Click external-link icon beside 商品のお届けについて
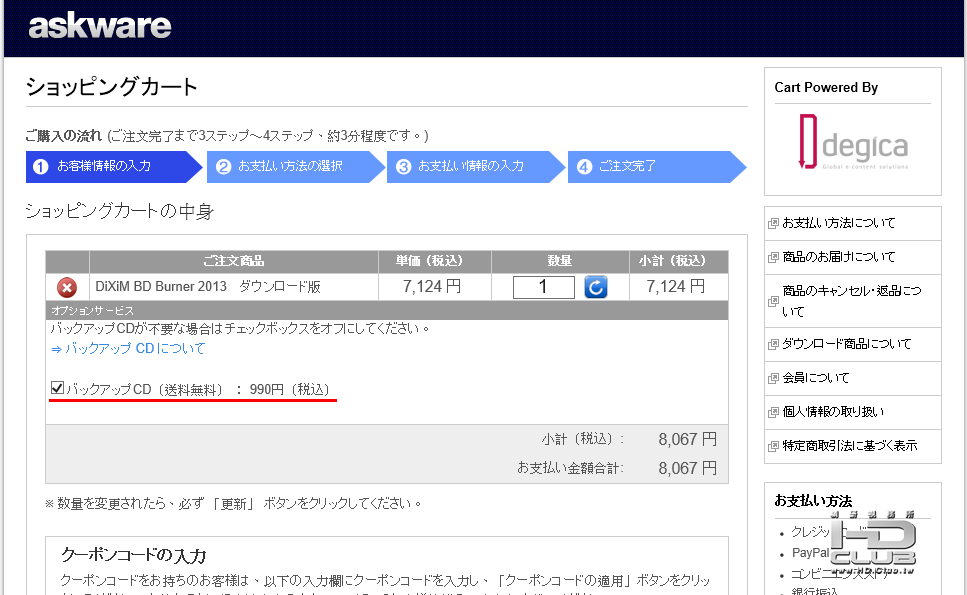Viewport: 967px width, 595px height. point(773,257)
